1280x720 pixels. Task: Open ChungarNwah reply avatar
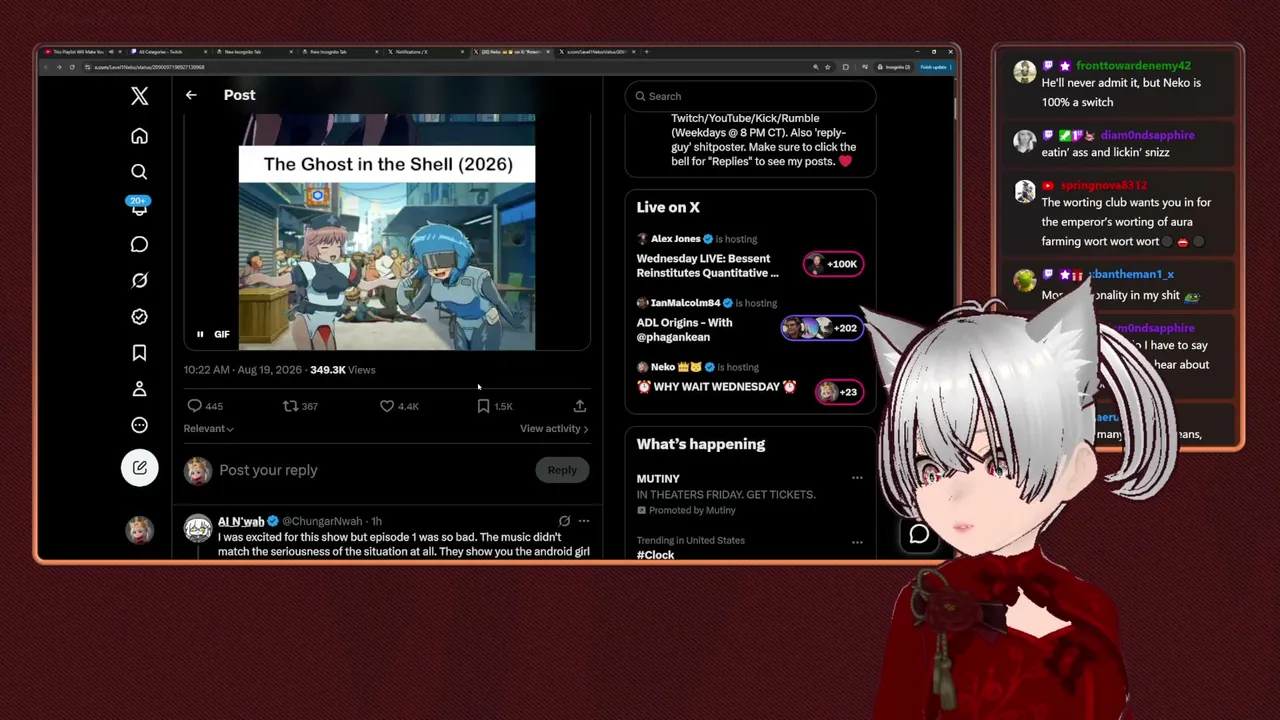198,529
